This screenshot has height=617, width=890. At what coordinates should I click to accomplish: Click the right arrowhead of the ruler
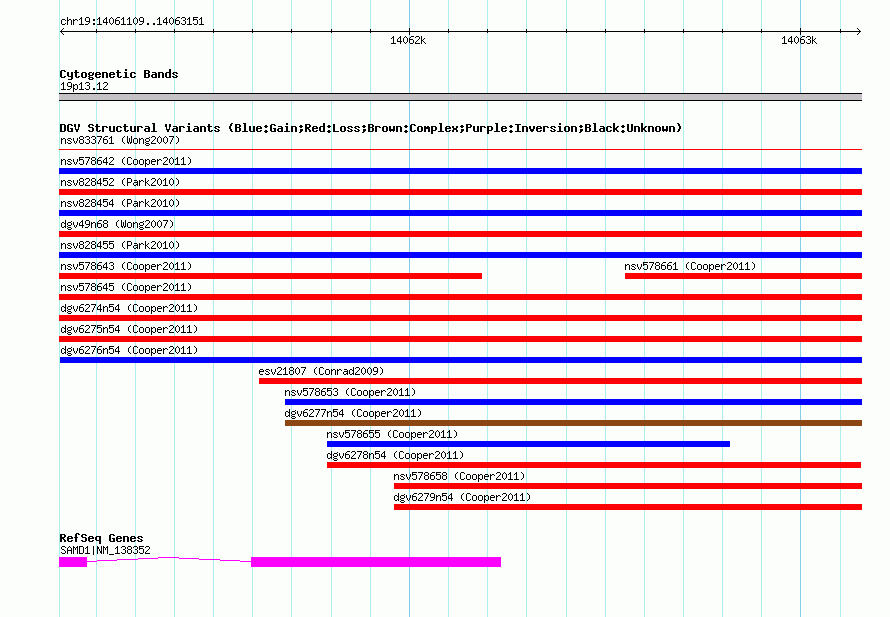click(859, 31)
